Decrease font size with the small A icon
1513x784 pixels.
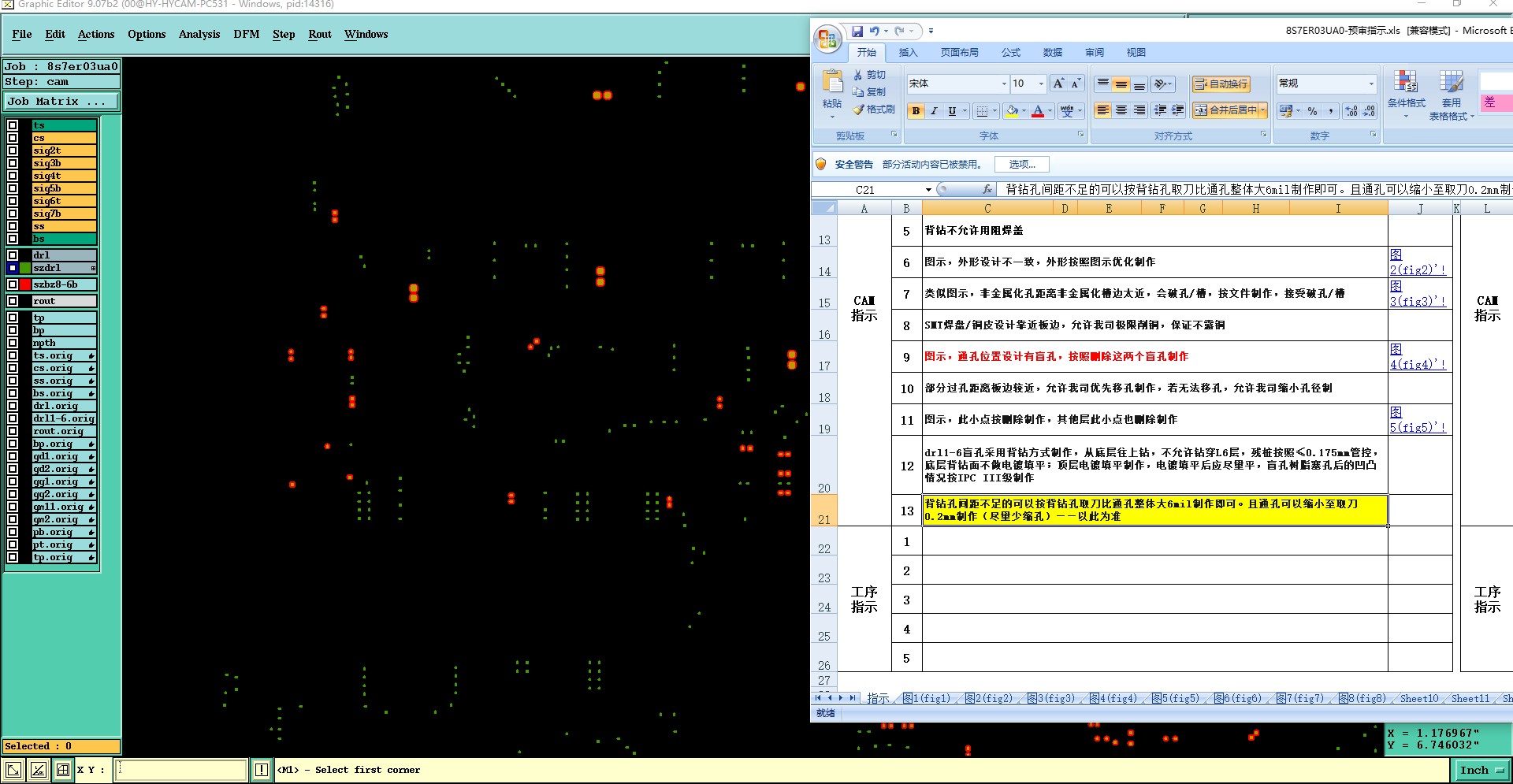1076,84
